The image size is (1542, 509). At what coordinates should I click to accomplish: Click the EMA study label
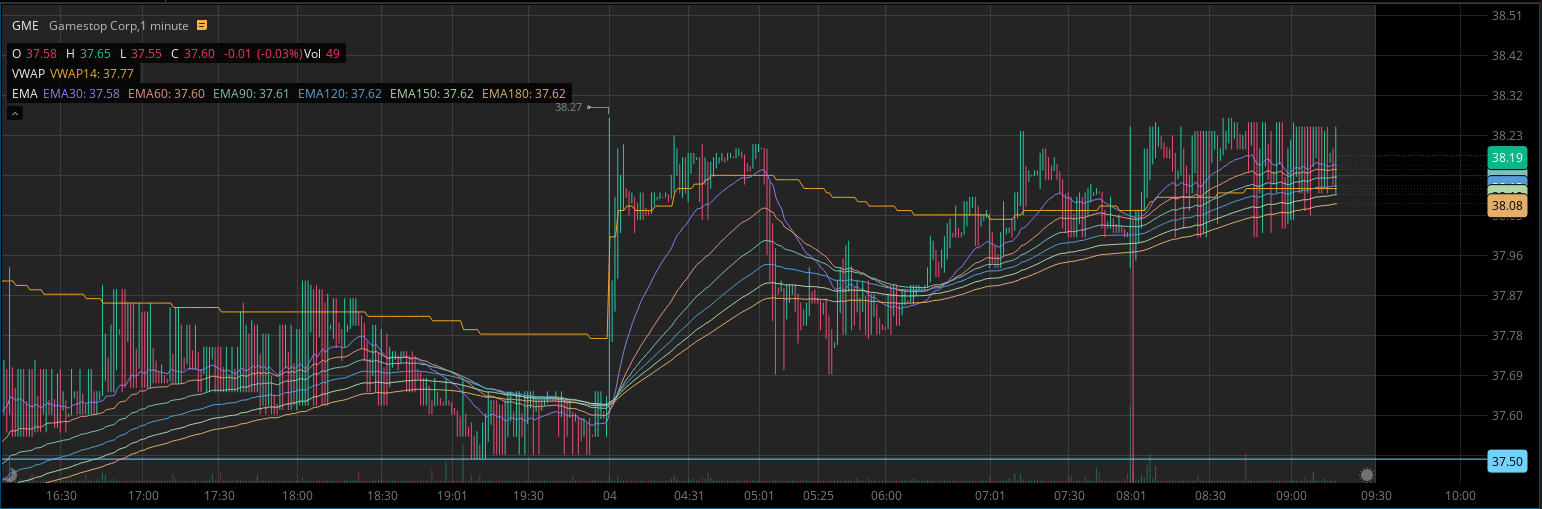pos(24,93)
